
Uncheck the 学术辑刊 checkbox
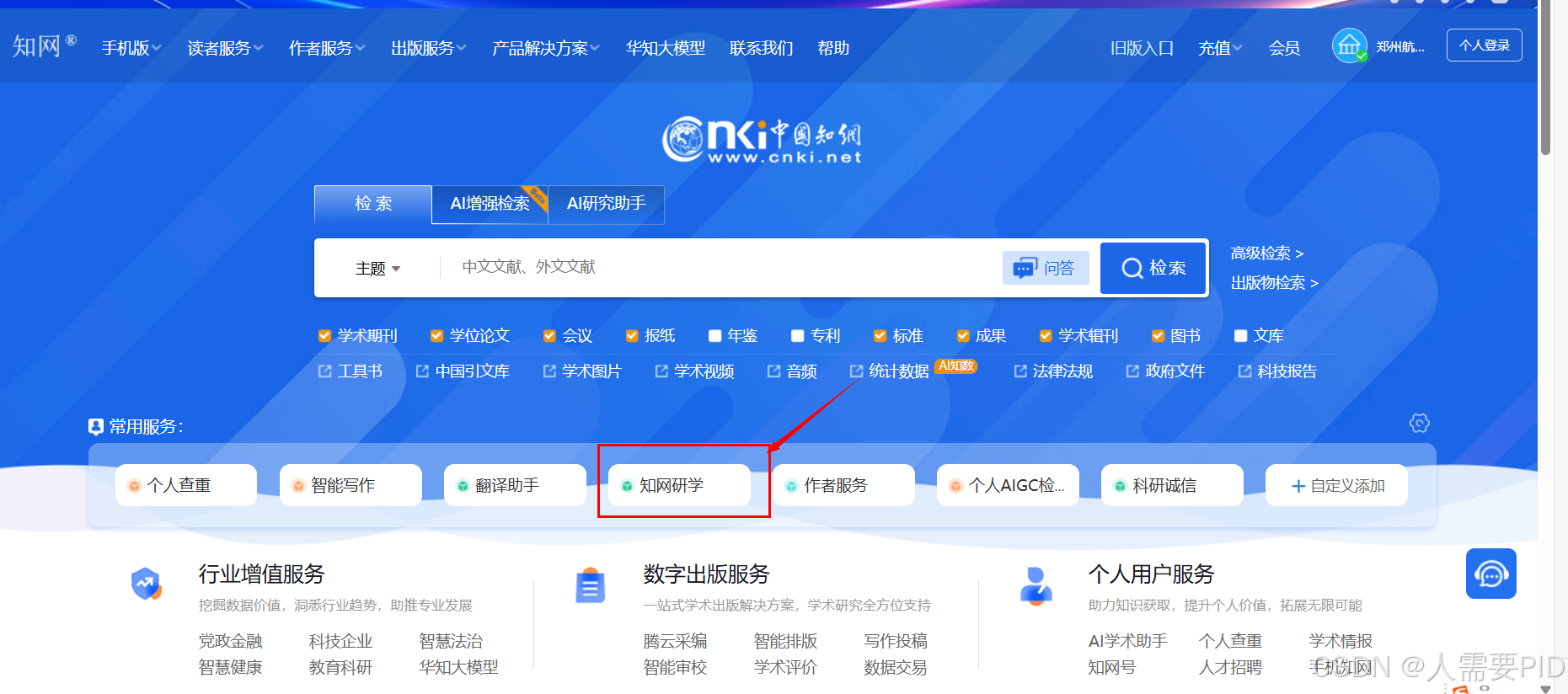[x=1046, y=336]
